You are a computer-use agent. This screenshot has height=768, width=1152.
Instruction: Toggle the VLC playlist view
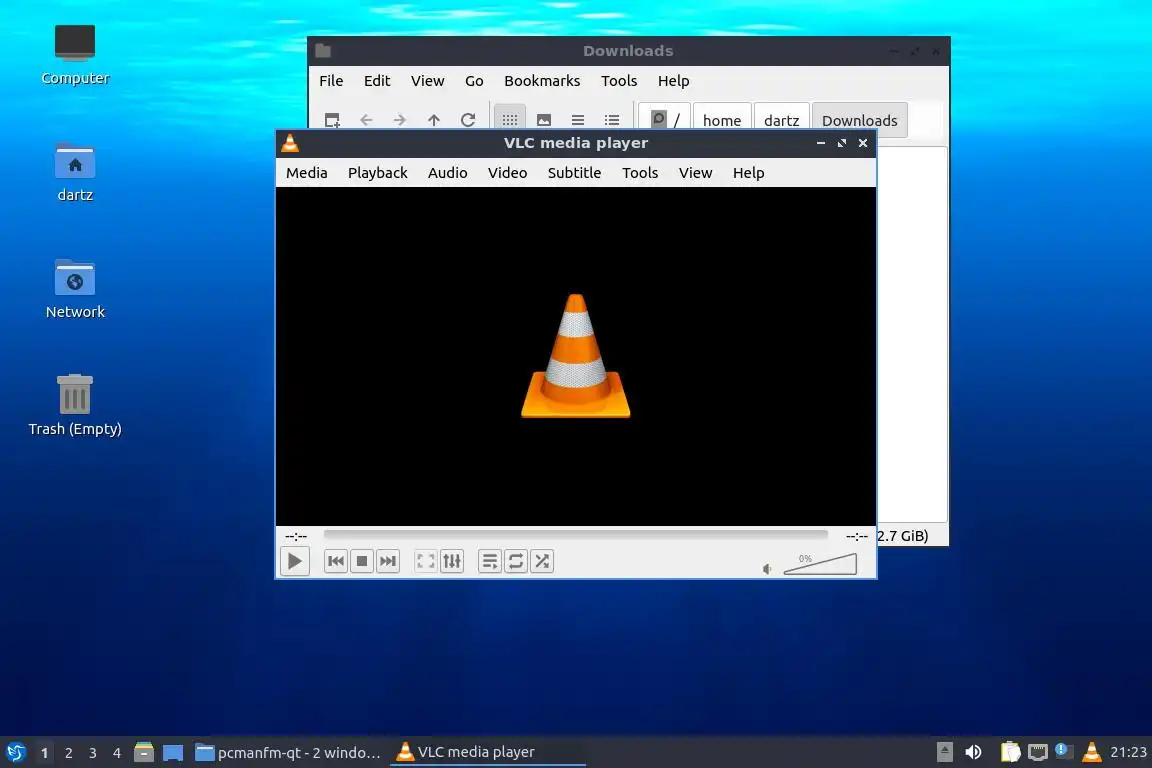[x=489, y=561]
